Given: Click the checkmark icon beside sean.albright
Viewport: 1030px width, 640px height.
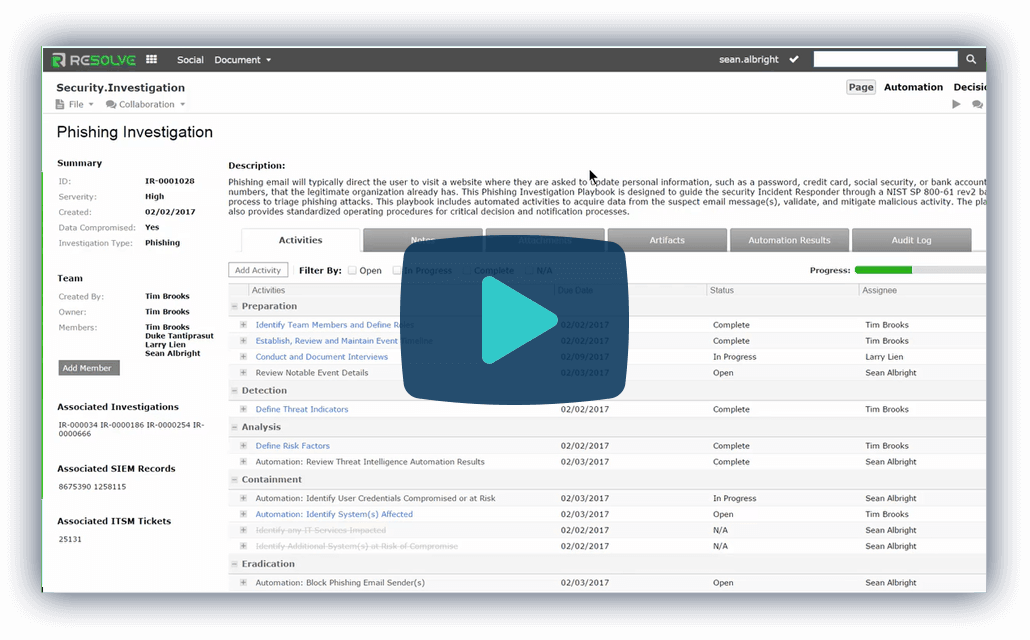Looking at the screenshot, I should coord(794,60).
